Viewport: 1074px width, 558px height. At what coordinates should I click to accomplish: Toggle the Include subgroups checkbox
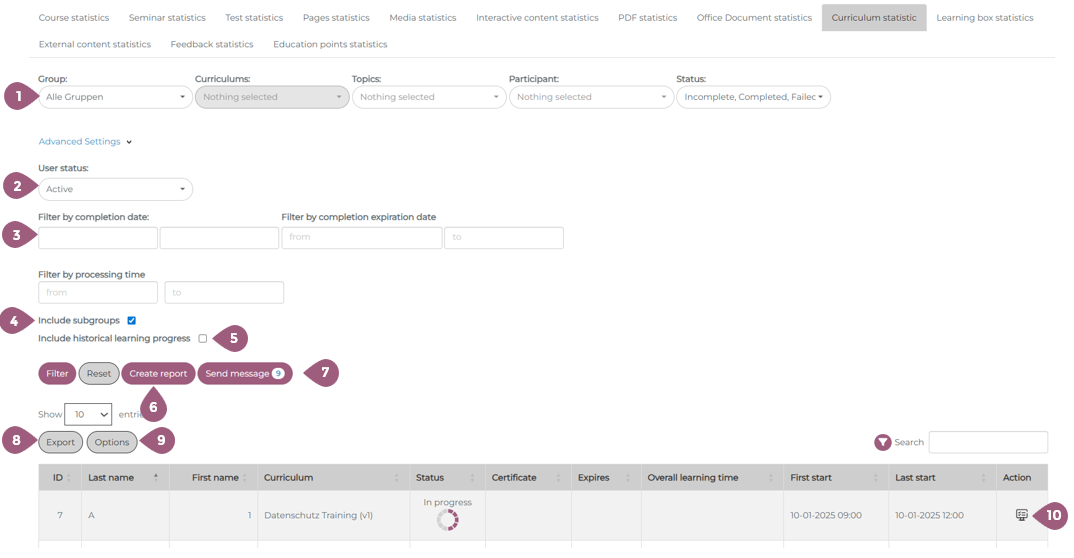(131, 321)
